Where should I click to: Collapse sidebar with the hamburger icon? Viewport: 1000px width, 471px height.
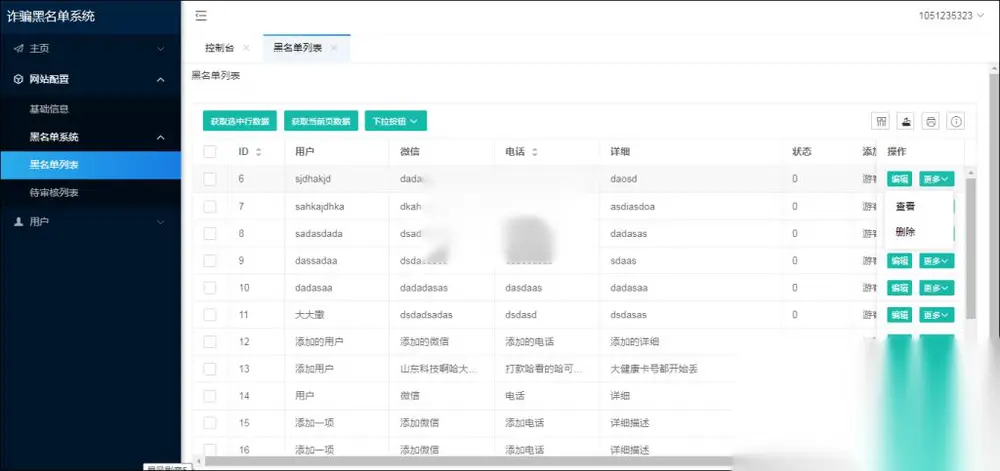[201, 16]
